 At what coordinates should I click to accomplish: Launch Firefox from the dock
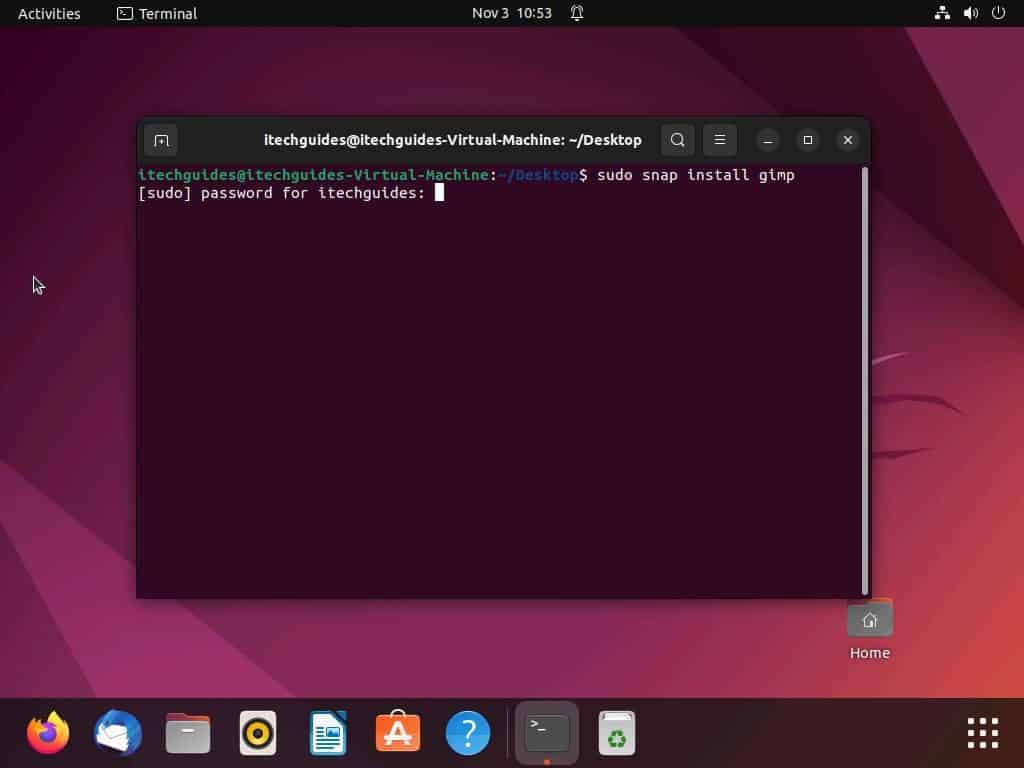[48, 732]
